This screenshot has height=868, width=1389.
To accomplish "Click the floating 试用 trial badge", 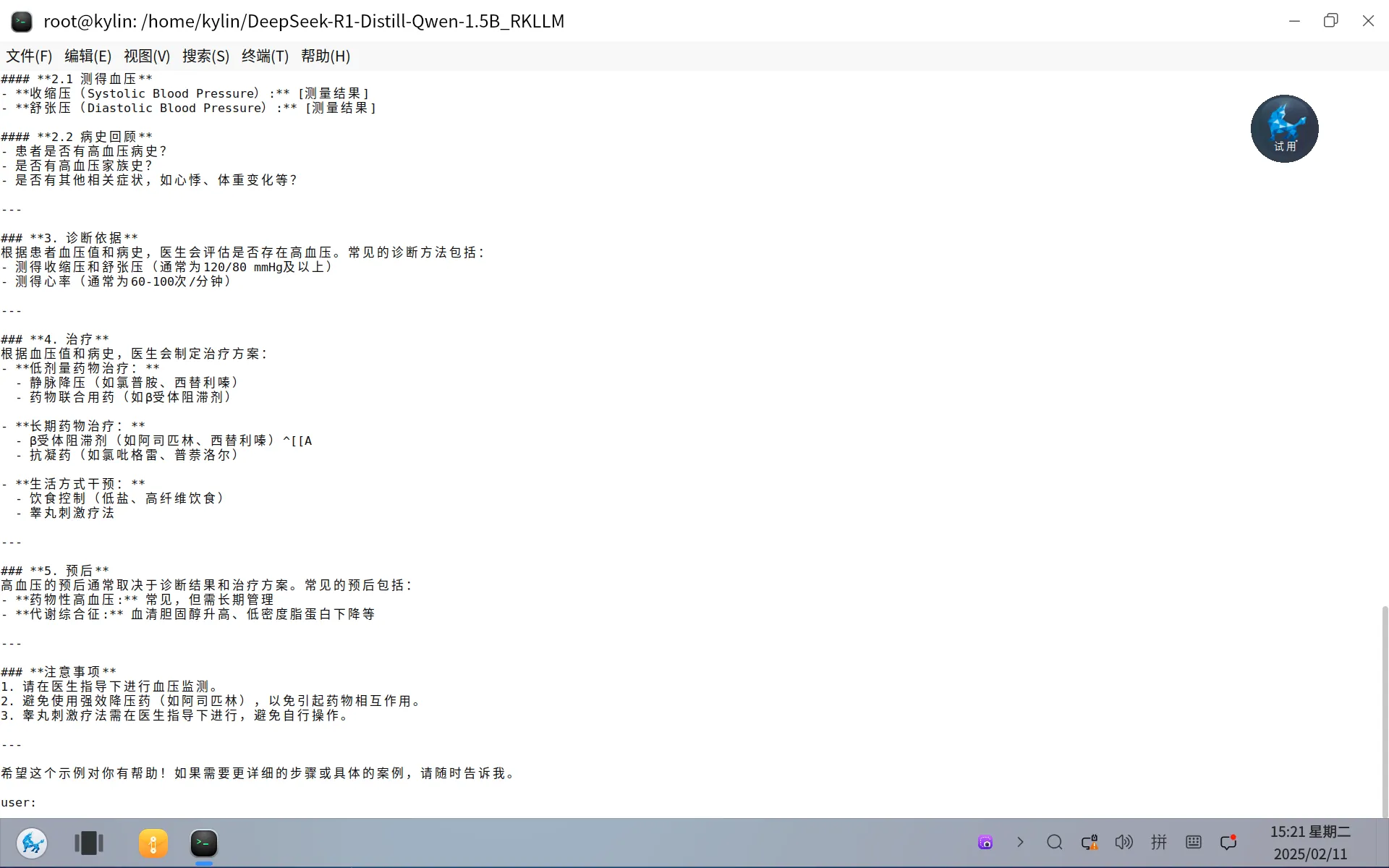I will [1284, 129].
